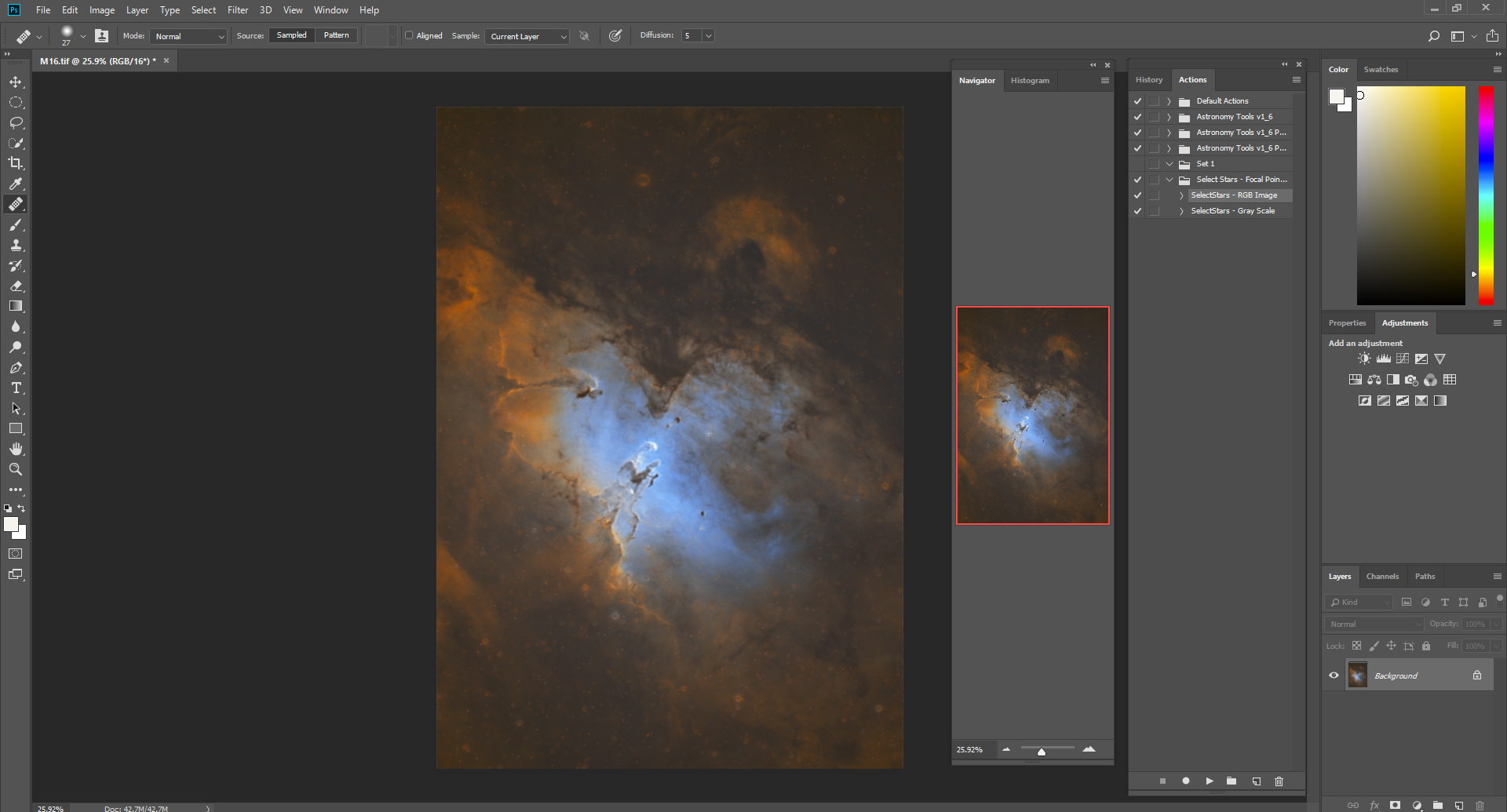Select the SelectStars - Gray Scale action

pyautogui.click(x=1232, y=211)
